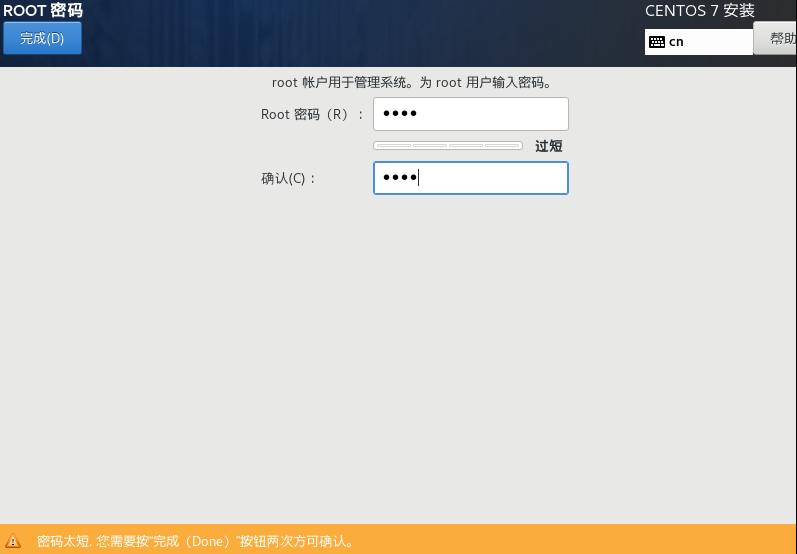Viewport: 797px width, 554px height.
Task: Click the 过短 strength label
Action: (x=548, y=146)
